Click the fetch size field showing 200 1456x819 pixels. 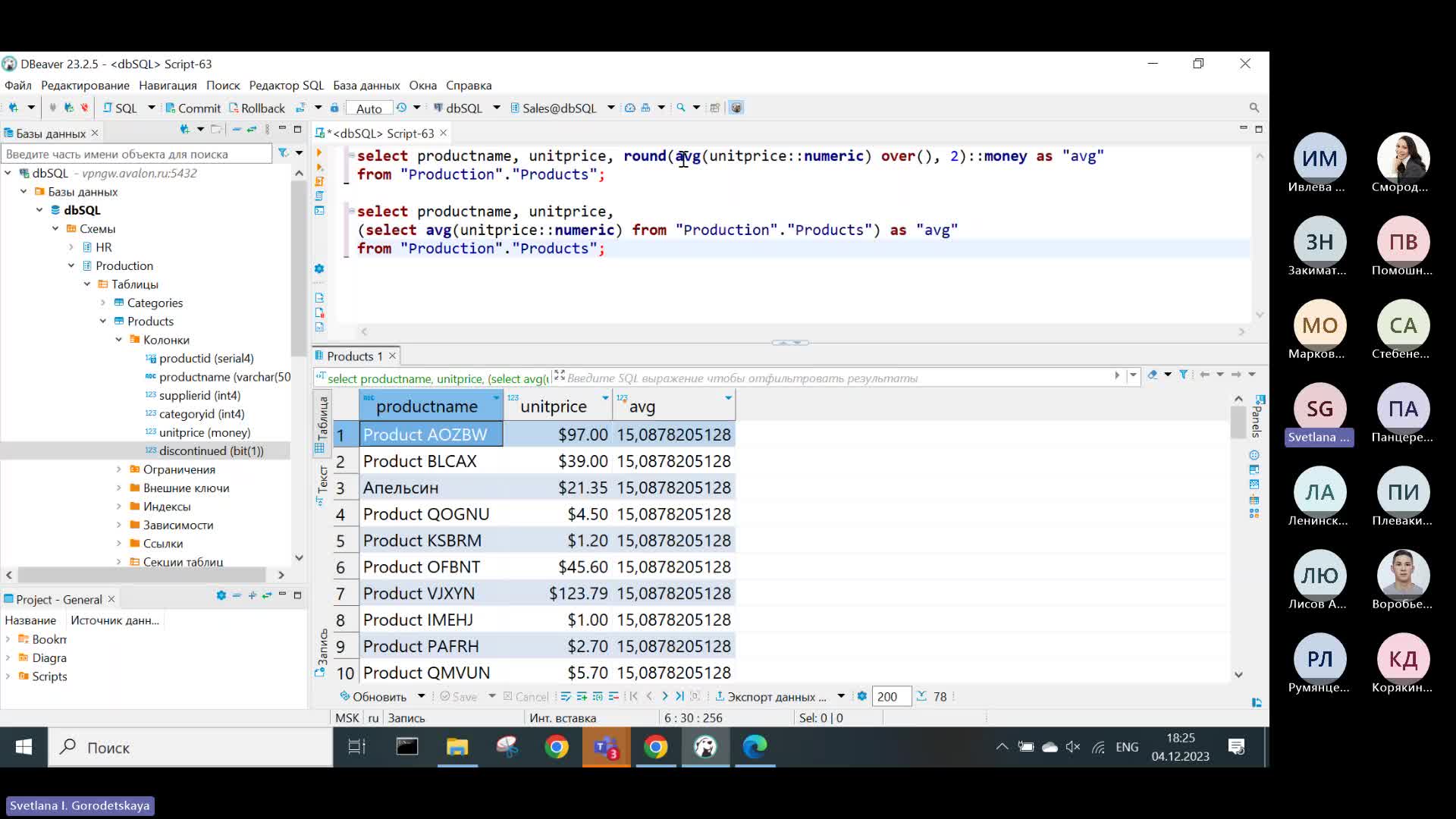(x=891, y=696)
